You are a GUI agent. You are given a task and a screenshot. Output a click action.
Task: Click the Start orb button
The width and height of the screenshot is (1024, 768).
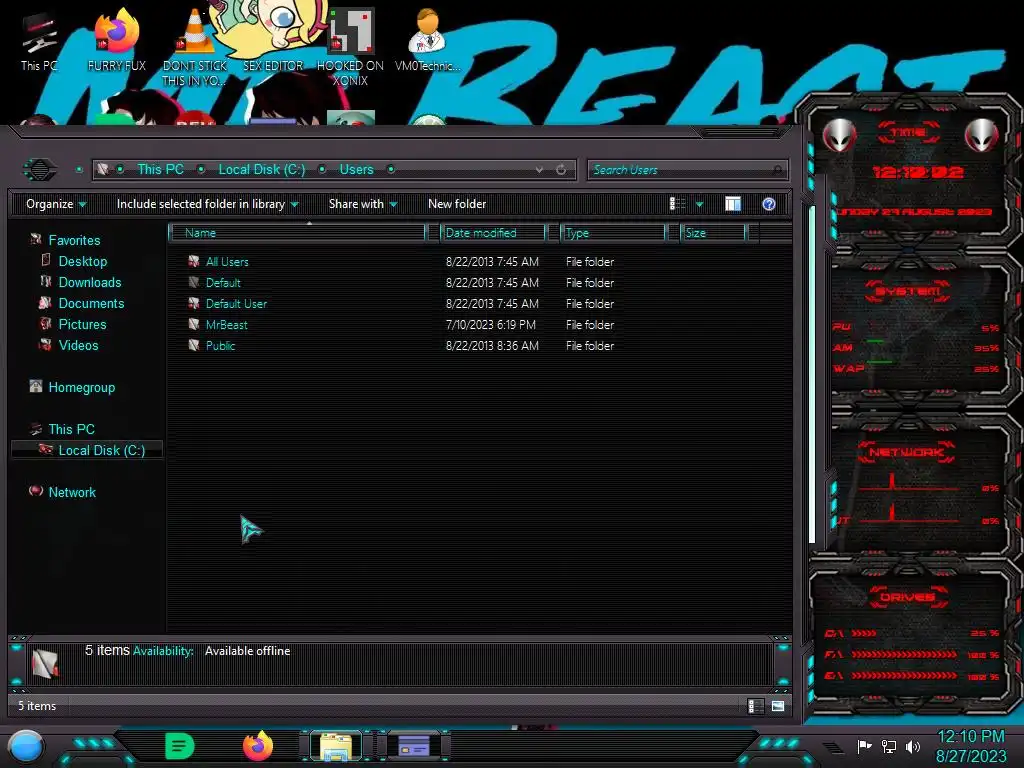[x=27, y=746]
